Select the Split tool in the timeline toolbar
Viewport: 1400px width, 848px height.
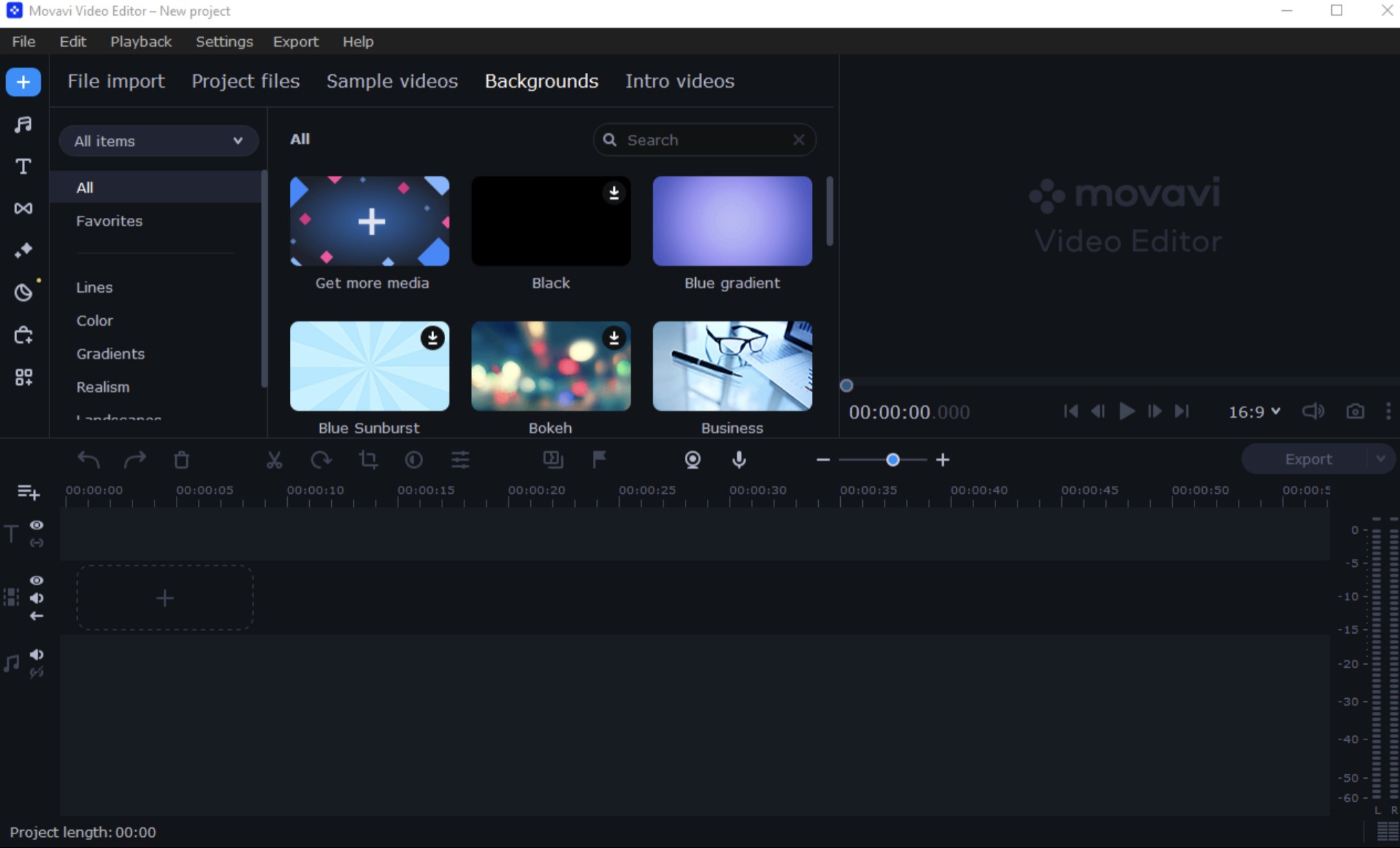[x=274, y=460]
